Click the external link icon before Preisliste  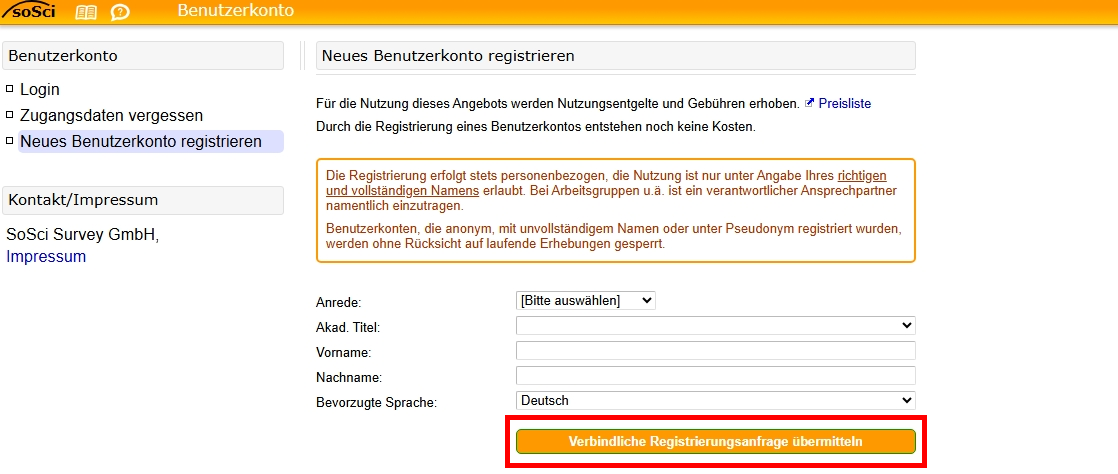[x=809, y=103]
